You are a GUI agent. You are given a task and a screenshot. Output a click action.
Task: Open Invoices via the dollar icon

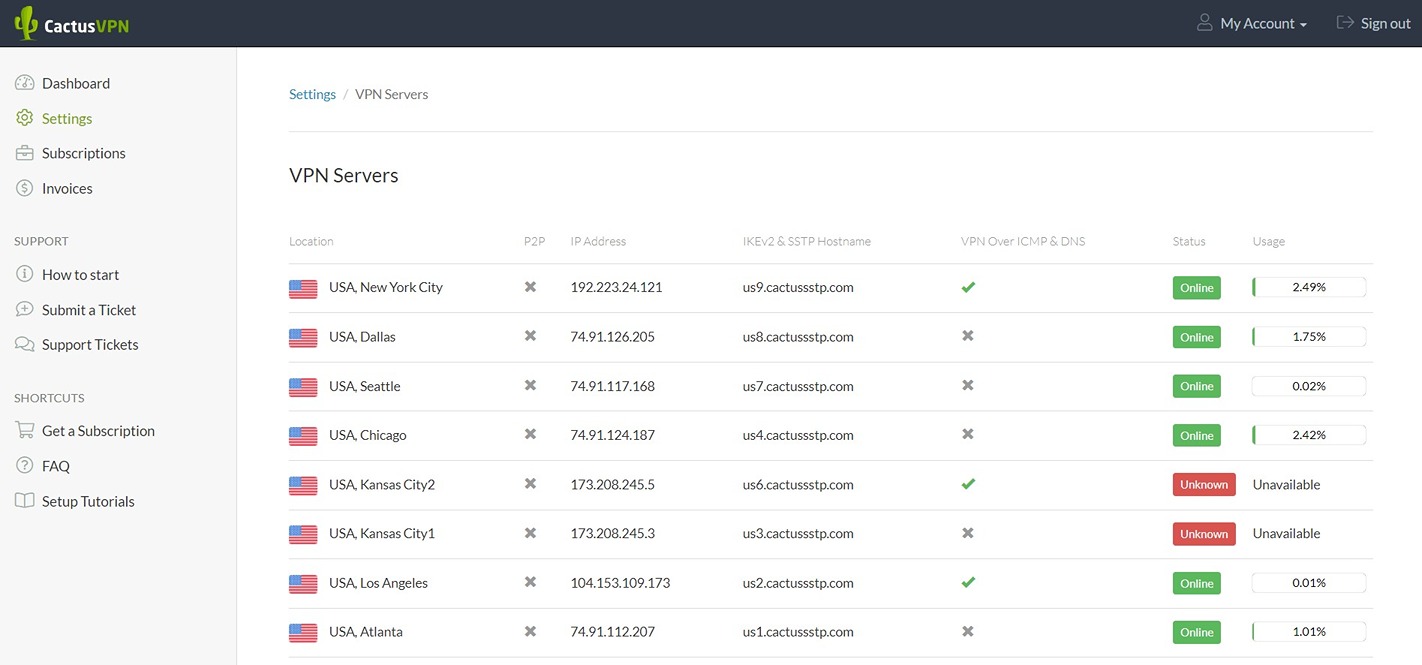pyautogui.click(x=24, y=187)
